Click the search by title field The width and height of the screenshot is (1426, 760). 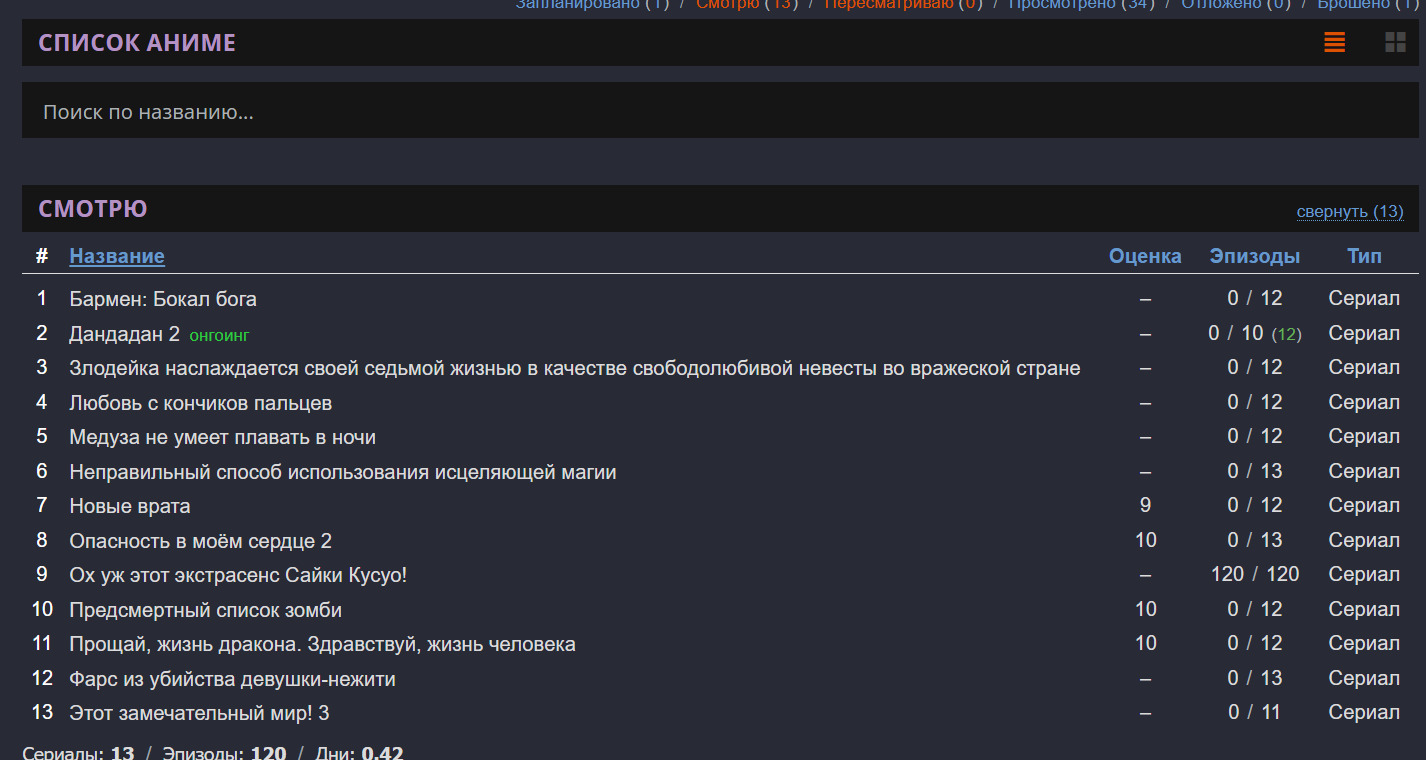click(720, 111)
